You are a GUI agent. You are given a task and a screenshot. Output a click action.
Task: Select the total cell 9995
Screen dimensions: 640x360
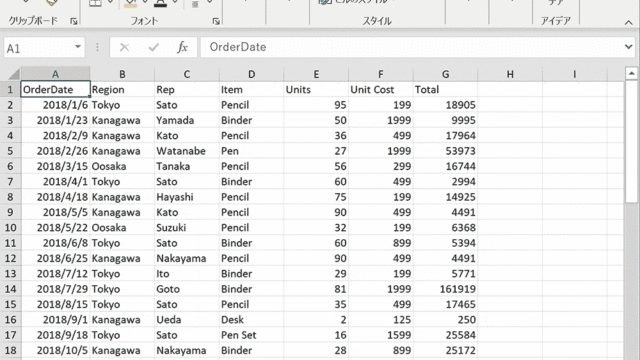pyautogui.click(x=445, y=120)
